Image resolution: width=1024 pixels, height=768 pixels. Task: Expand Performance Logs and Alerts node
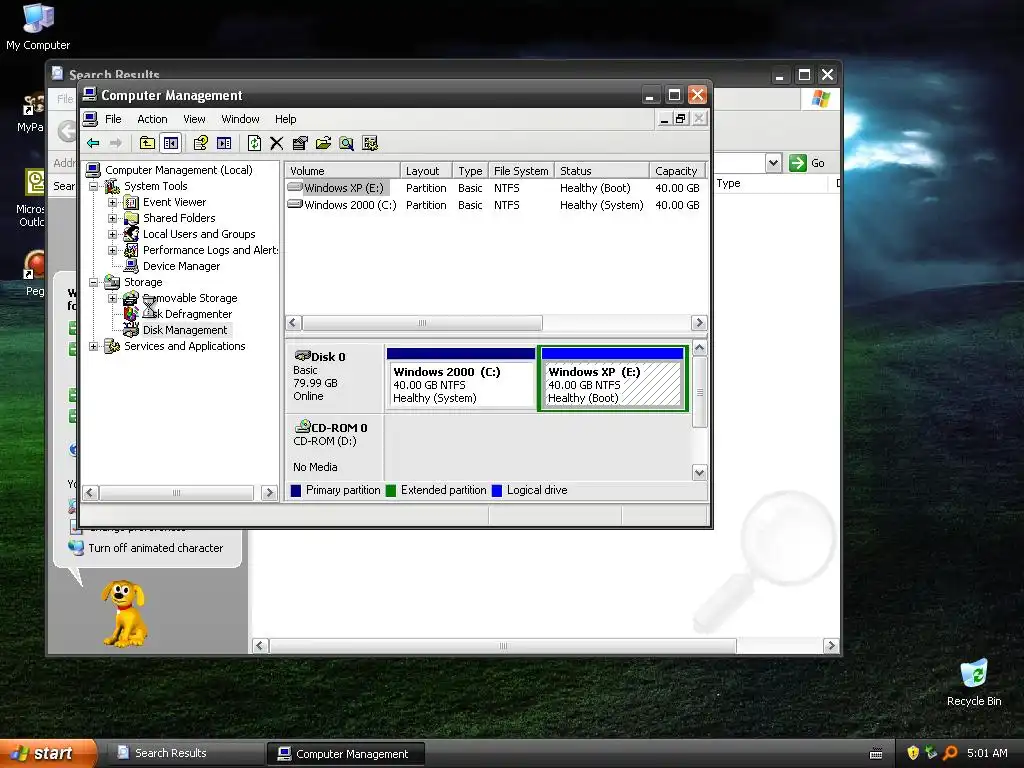point(112,250)
